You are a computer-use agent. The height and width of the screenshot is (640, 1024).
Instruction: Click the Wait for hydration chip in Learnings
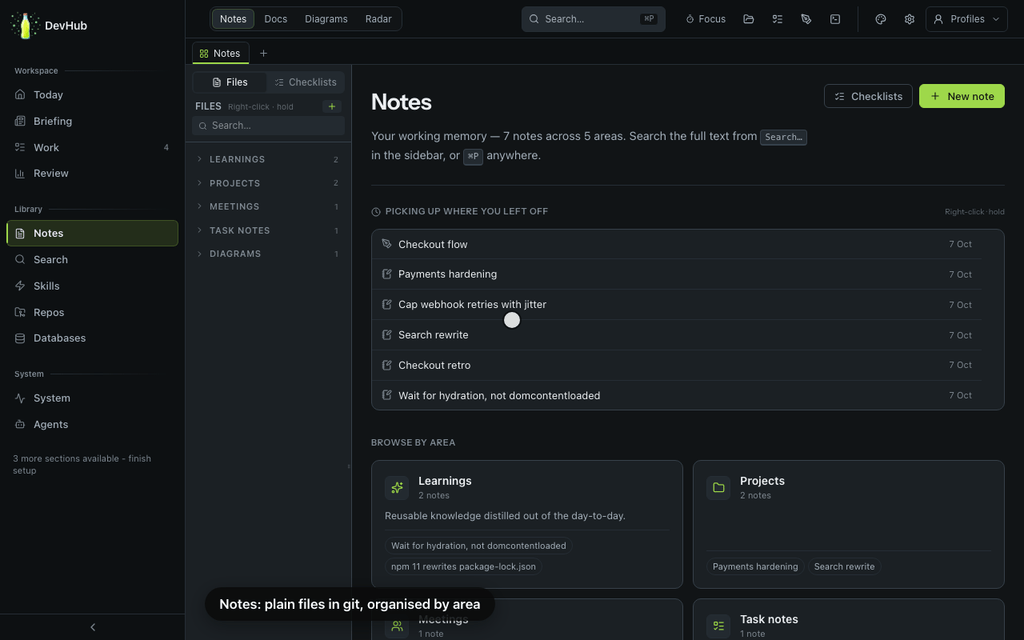click(478, 545)
